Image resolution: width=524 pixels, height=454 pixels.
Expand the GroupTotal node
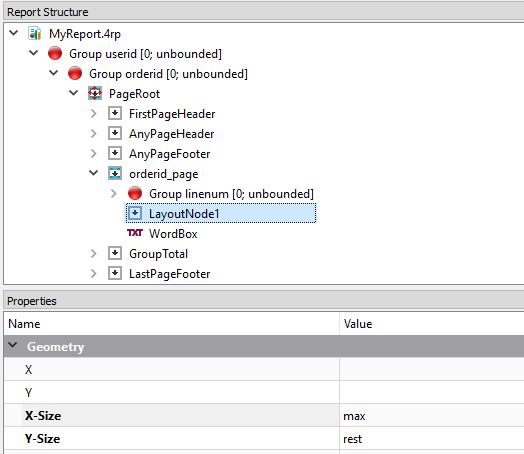94,254
